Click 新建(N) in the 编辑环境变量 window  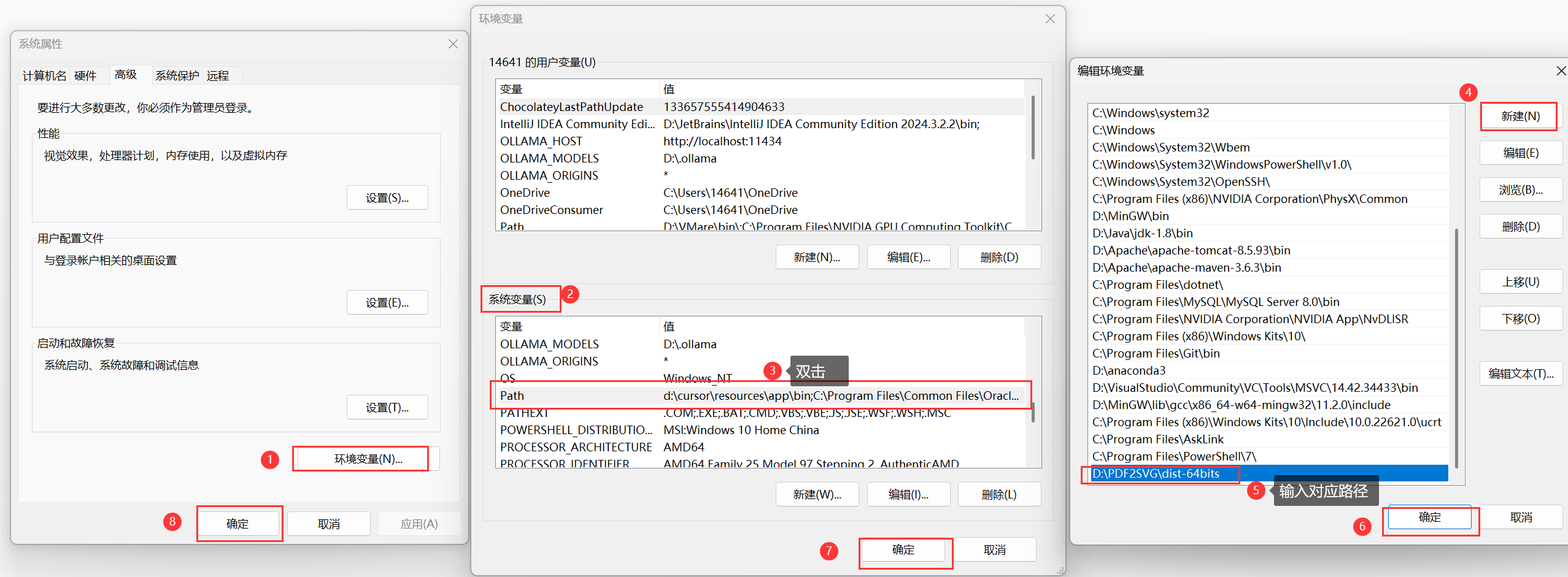coord(1521,116)
